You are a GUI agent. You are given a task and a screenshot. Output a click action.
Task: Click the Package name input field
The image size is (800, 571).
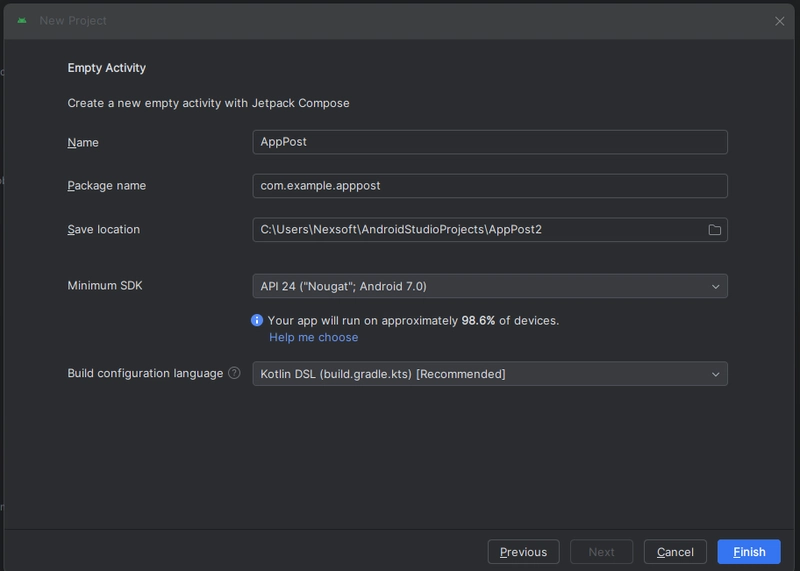(490, 186)
